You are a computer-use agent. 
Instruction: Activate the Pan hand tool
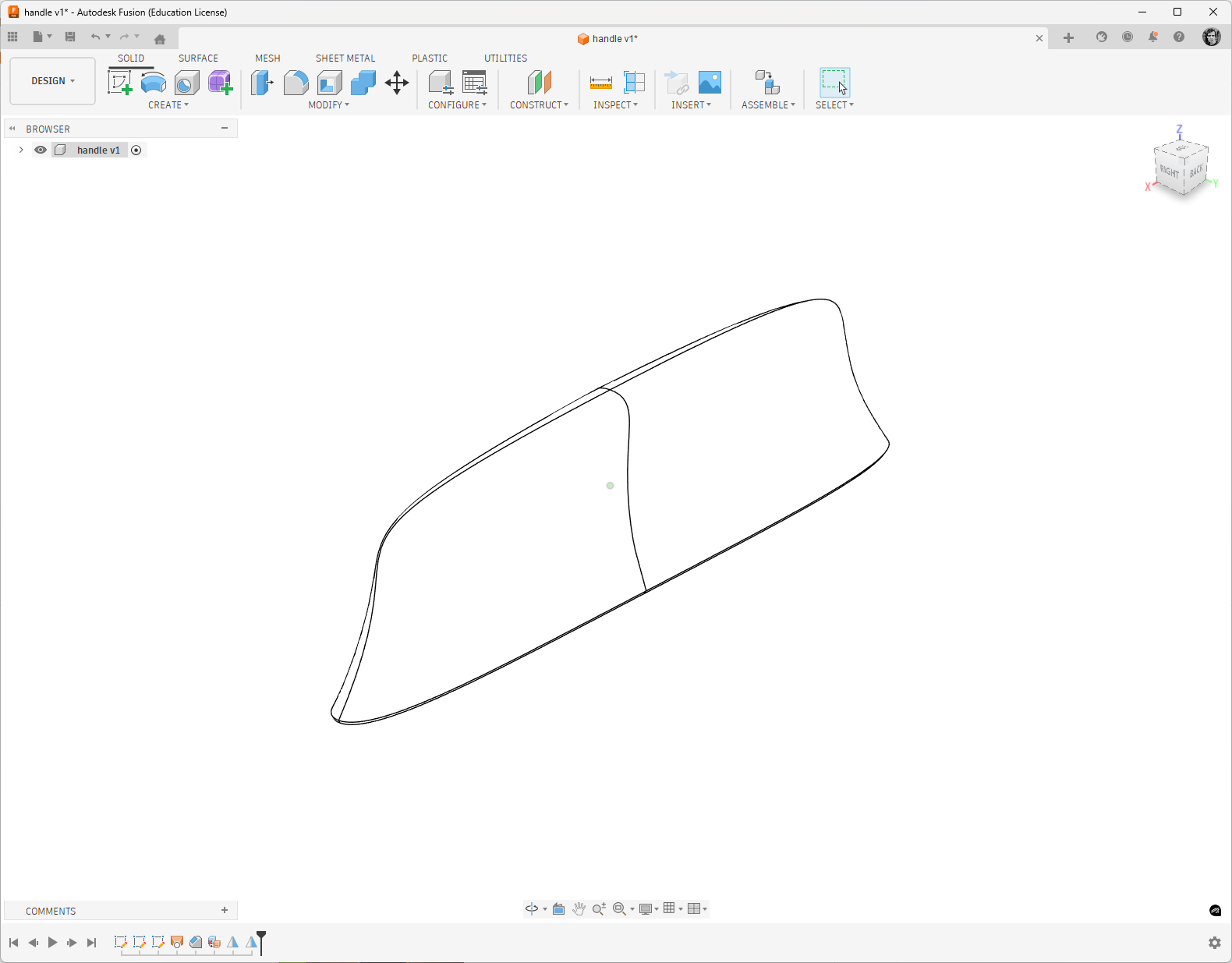tap(579, 908)
